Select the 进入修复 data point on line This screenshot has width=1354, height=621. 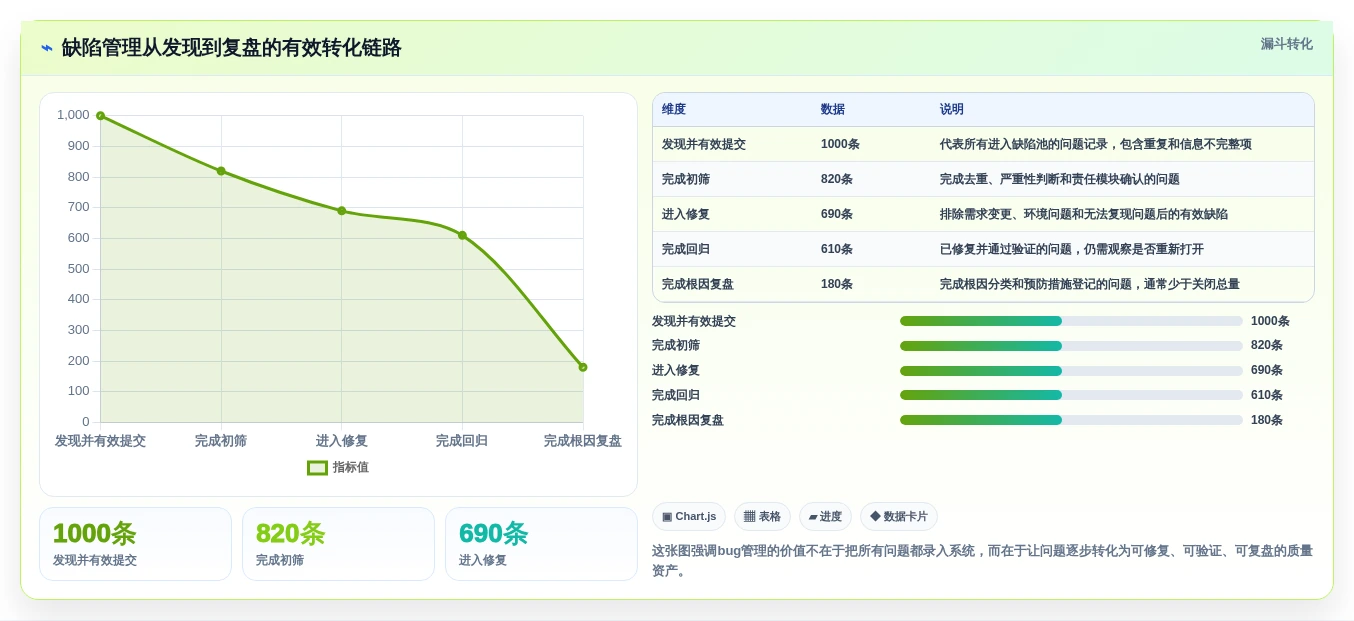coord(342,211)
